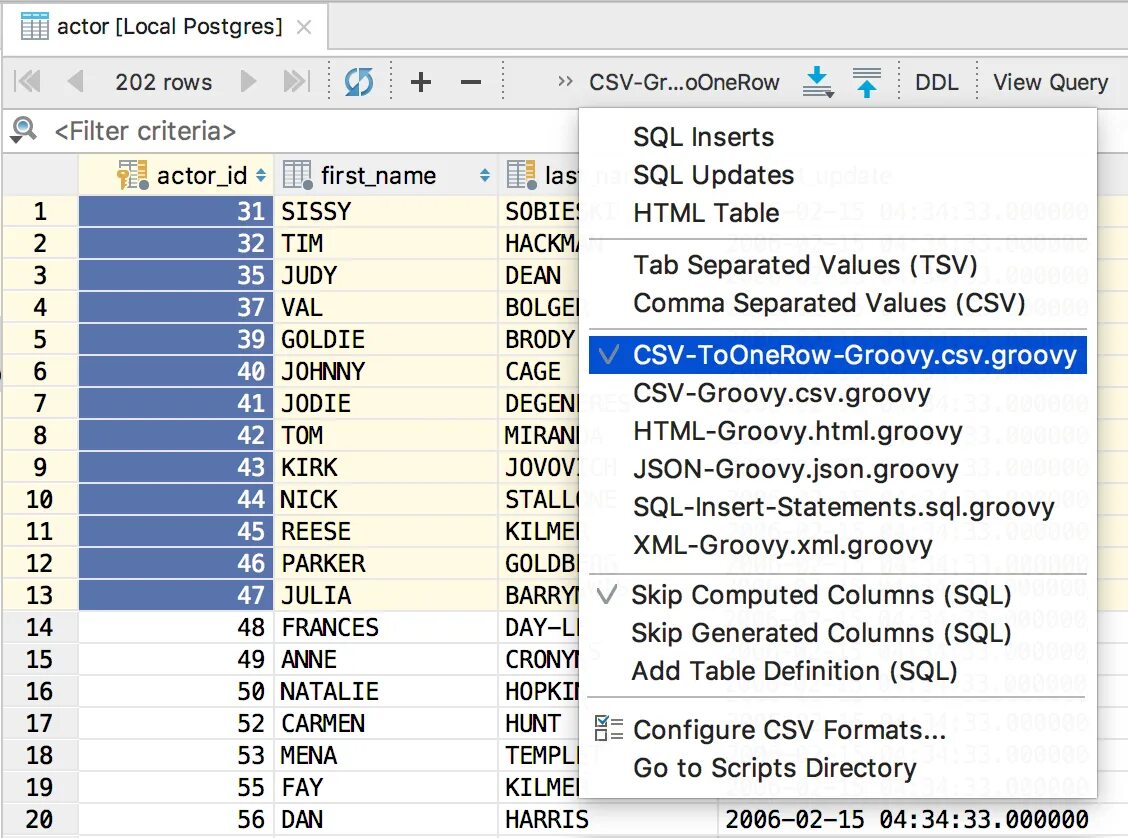Click the View Query button

point(1050,82)
